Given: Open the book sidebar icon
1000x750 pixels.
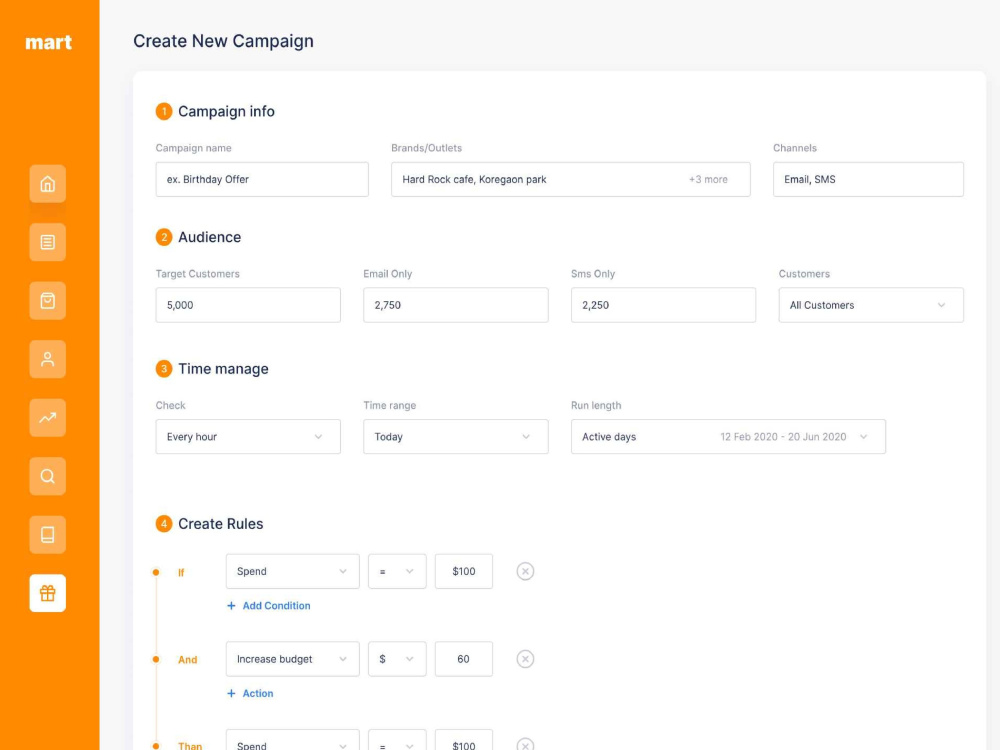Looking at the screenshot, I should coord(47,534).
